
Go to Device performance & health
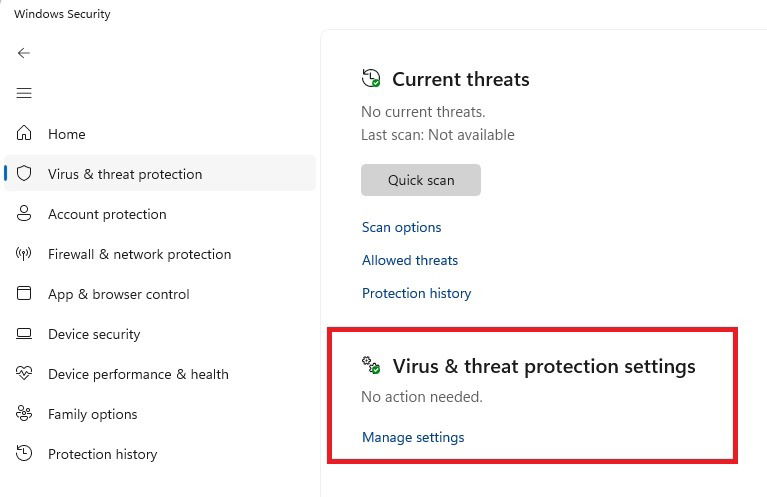pos(138,374)
